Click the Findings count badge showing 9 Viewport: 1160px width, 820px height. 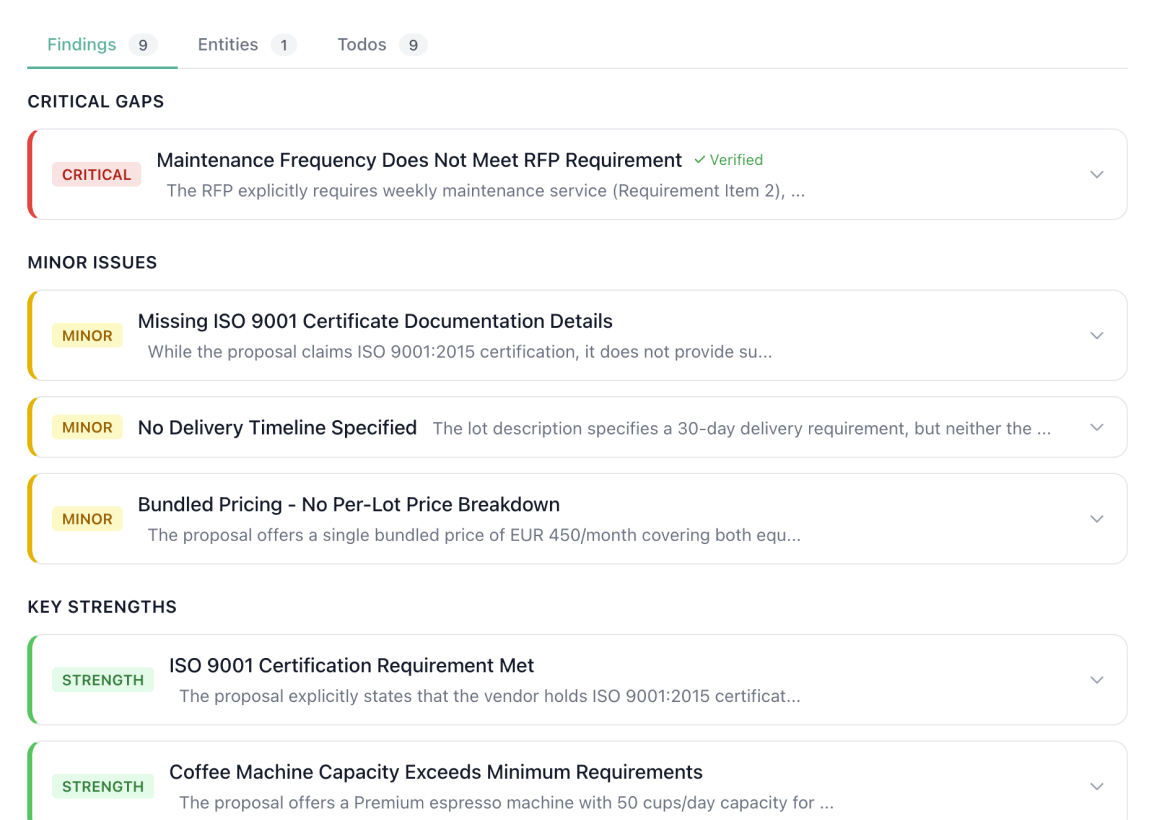143,45
